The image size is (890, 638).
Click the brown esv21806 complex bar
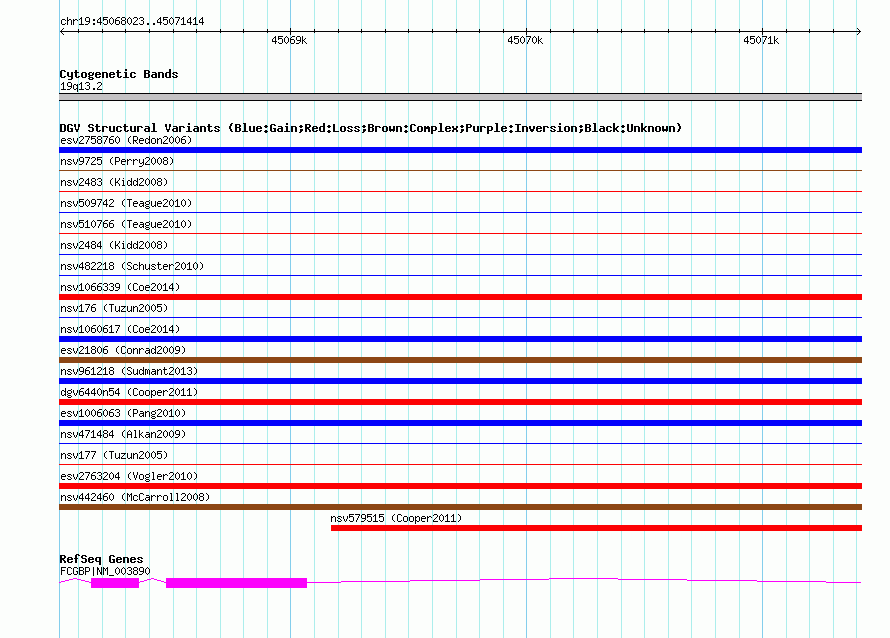(460, 360)
